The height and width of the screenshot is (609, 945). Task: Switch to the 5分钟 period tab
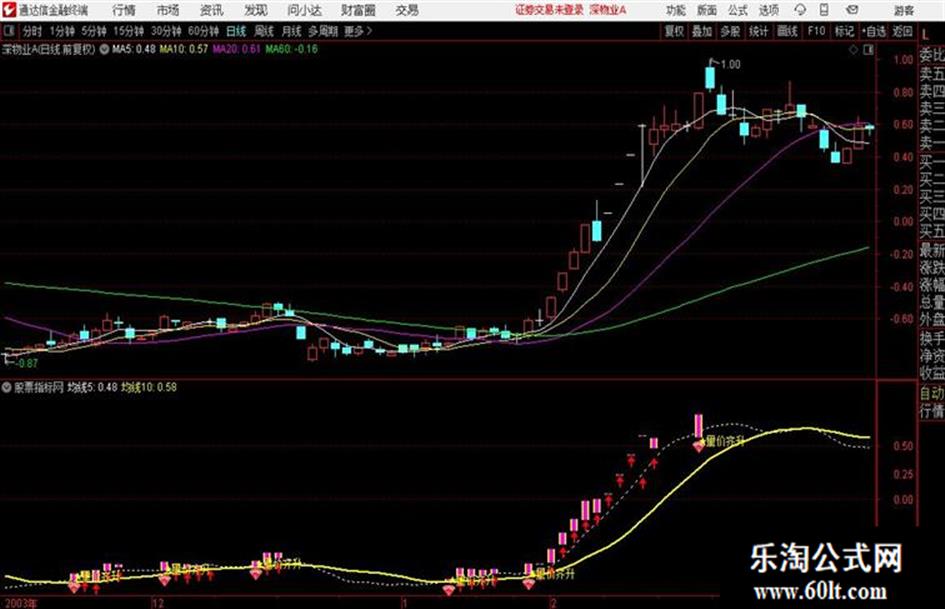(x=94, y=31)
